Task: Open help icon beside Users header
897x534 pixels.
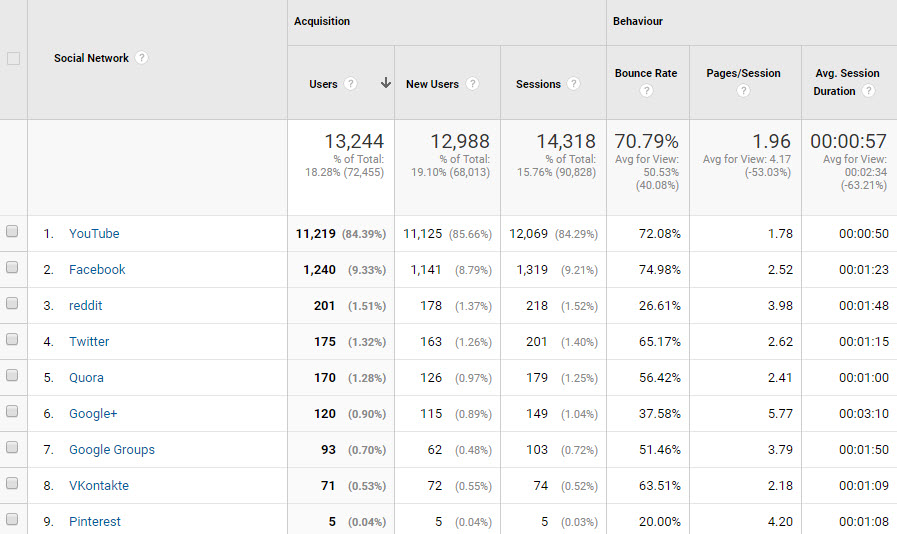Action: [x=350, y=84]
